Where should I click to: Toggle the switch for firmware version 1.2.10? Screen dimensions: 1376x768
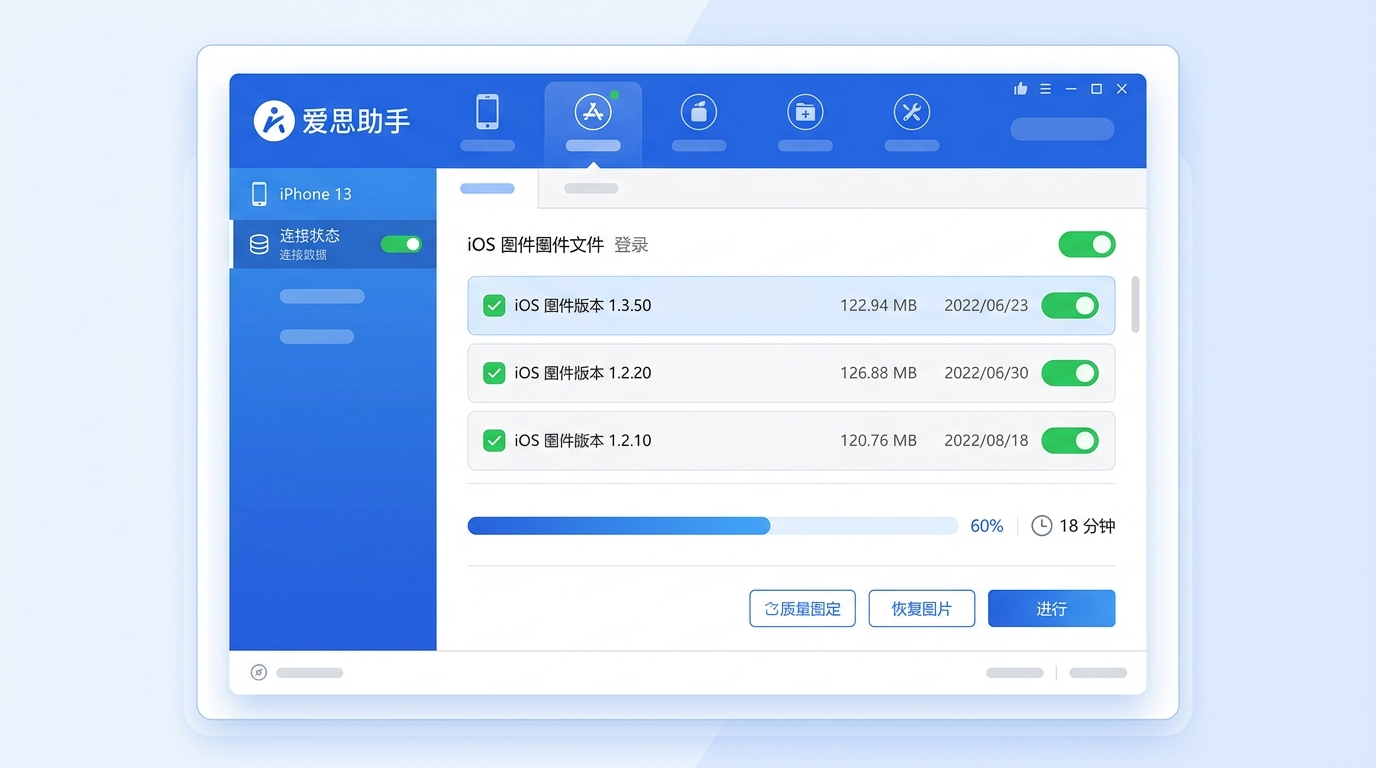[x=1070, y=440]
